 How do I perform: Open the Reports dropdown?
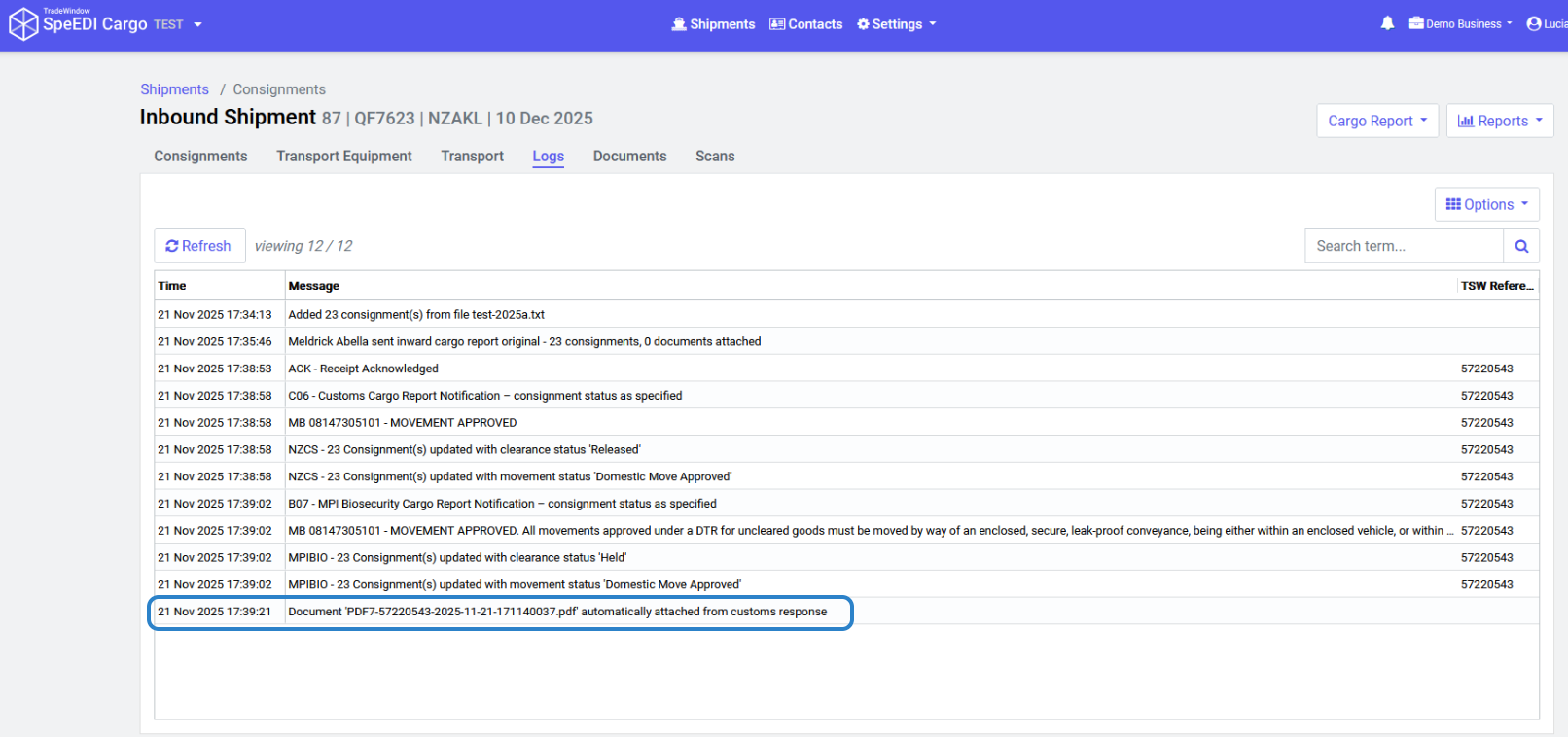pyautogui.click(x=1500, y=121)
